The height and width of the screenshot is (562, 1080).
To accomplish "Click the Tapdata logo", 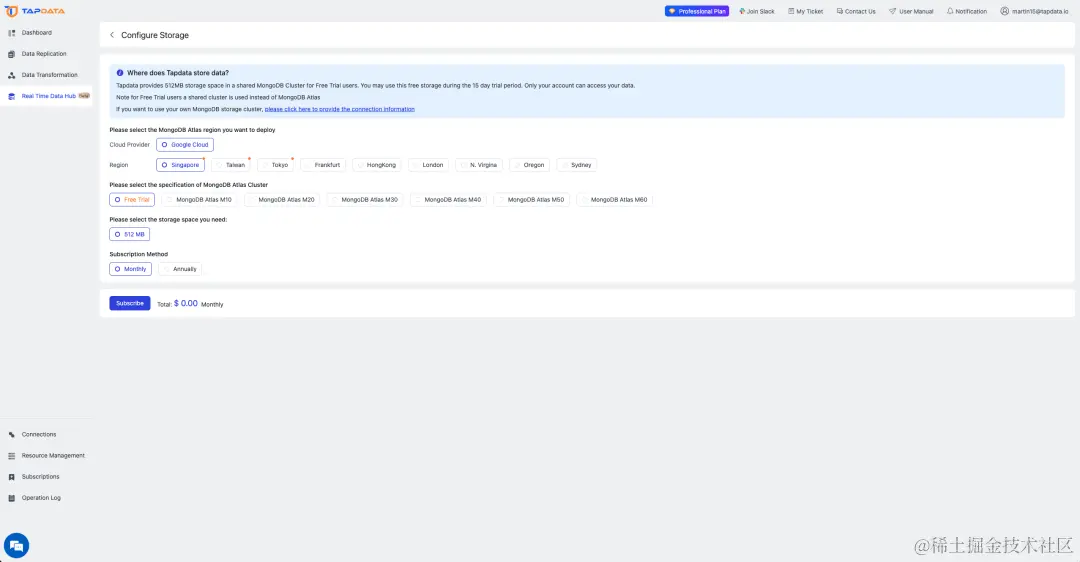I will tap(34, 11).
